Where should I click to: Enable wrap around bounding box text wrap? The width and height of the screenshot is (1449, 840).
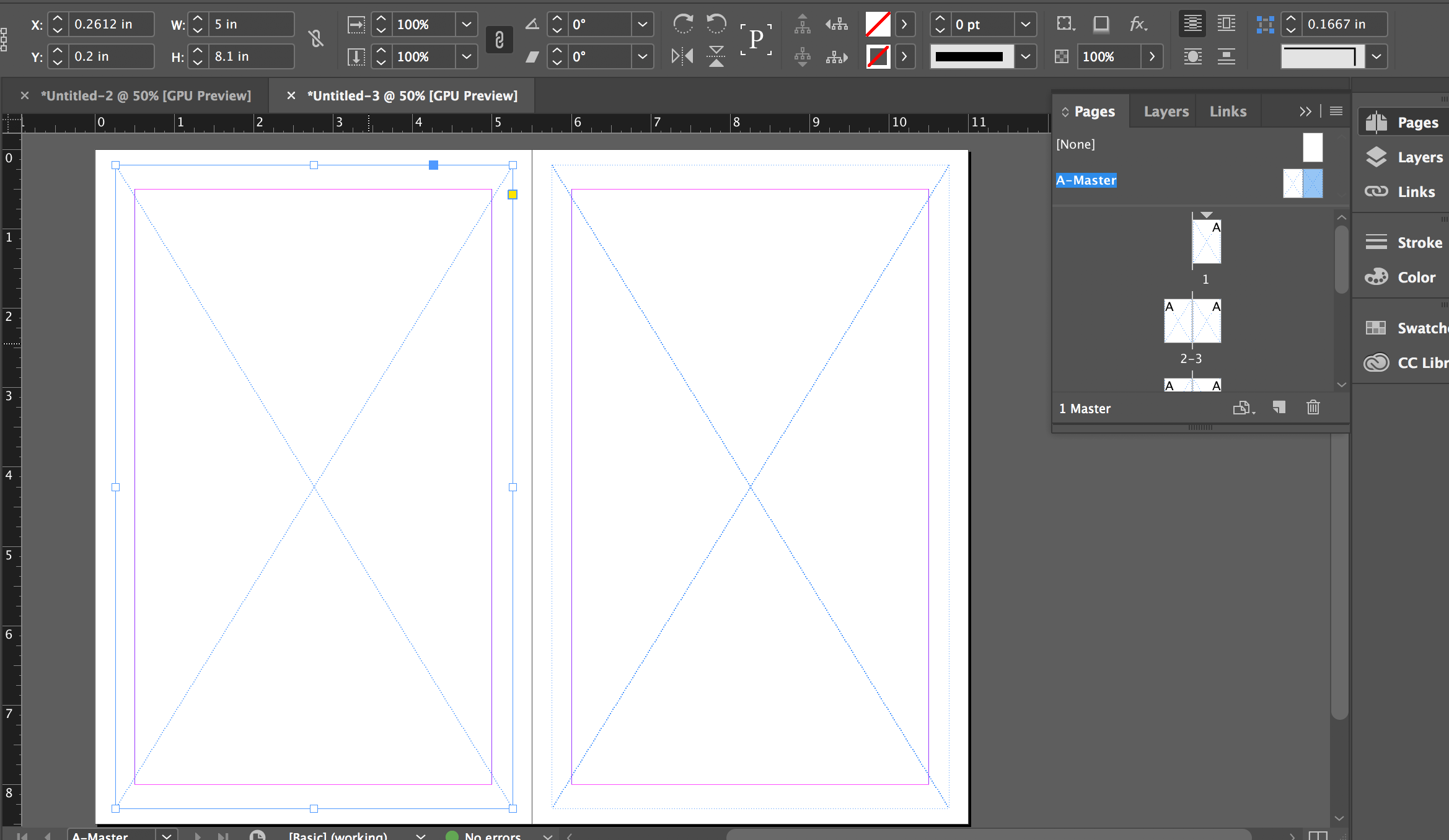pos(1226,24)
